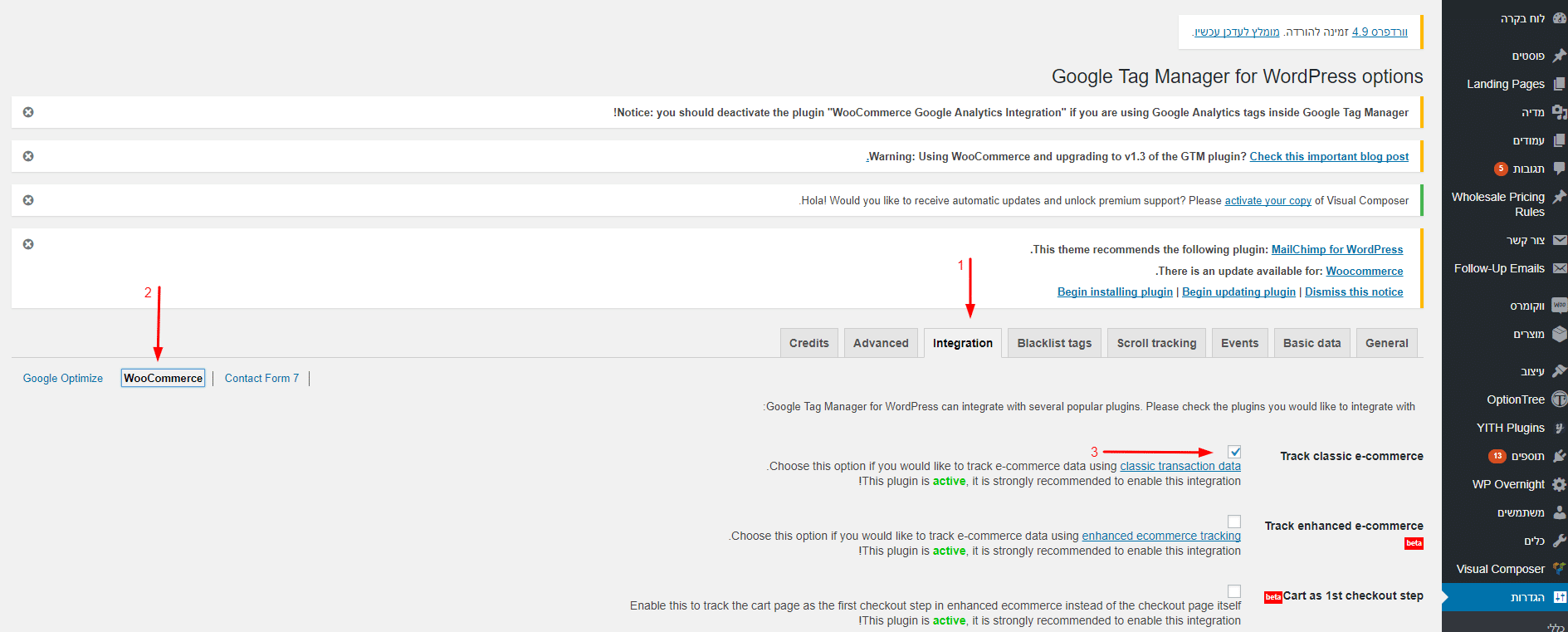Dismiss the Visual Composer Hola notice

coord(28,200)
